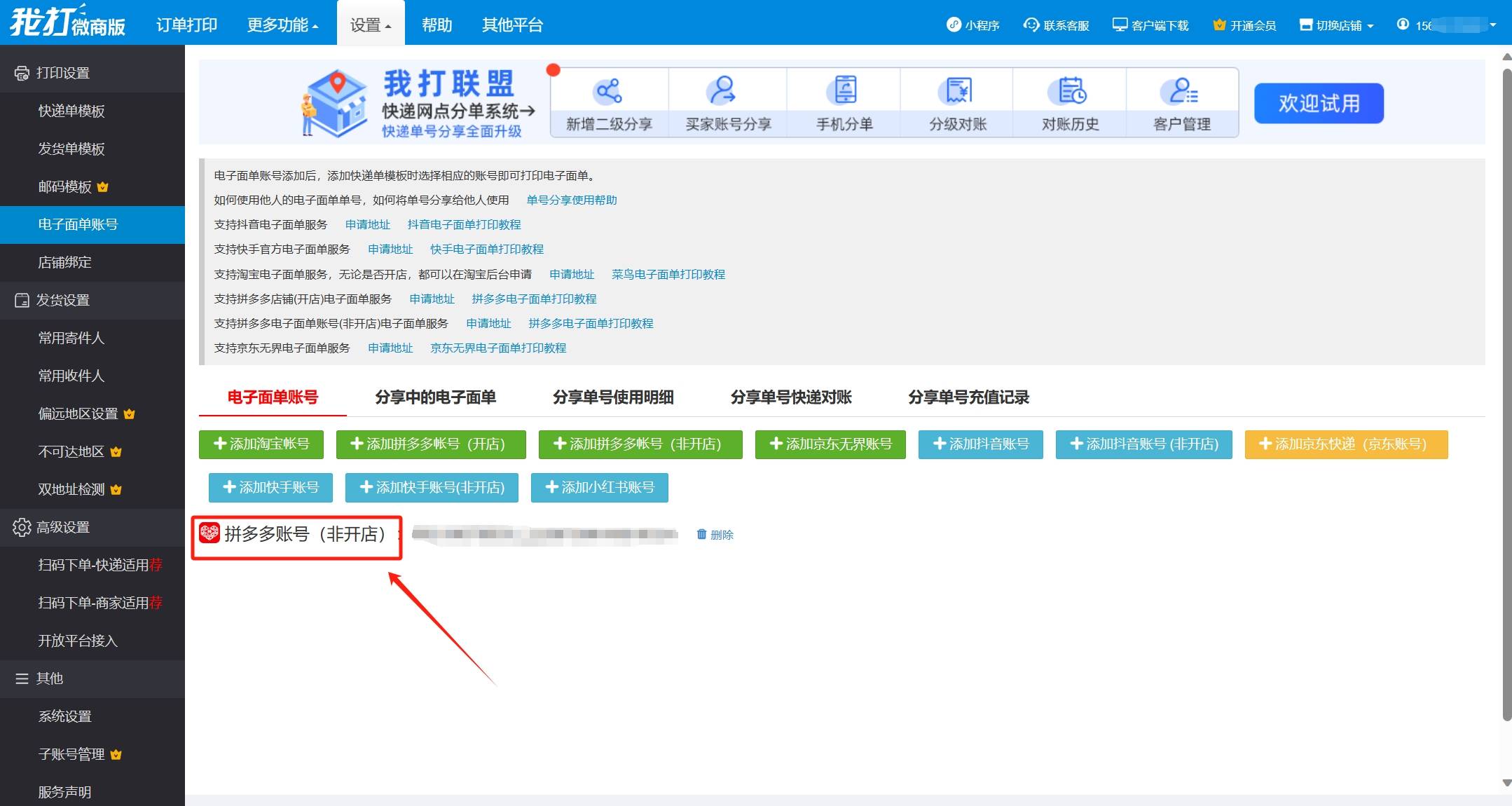Click the 打印设置 printer icon
Viewport: 1512px width, 806px height.
click(x=22, y=73)
